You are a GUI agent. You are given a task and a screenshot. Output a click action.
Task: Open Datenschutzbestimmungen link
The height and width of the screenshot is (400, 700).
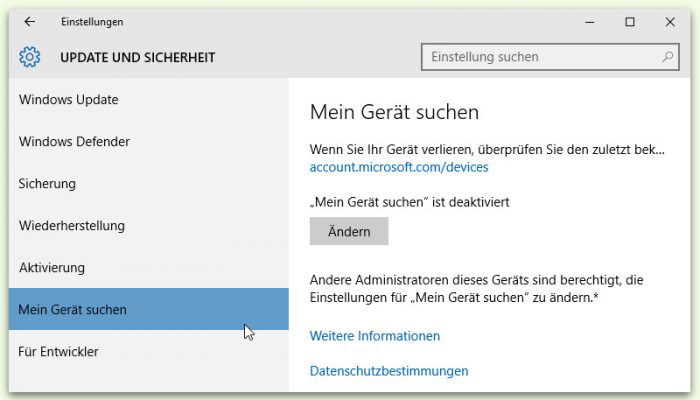pos(389,371)
